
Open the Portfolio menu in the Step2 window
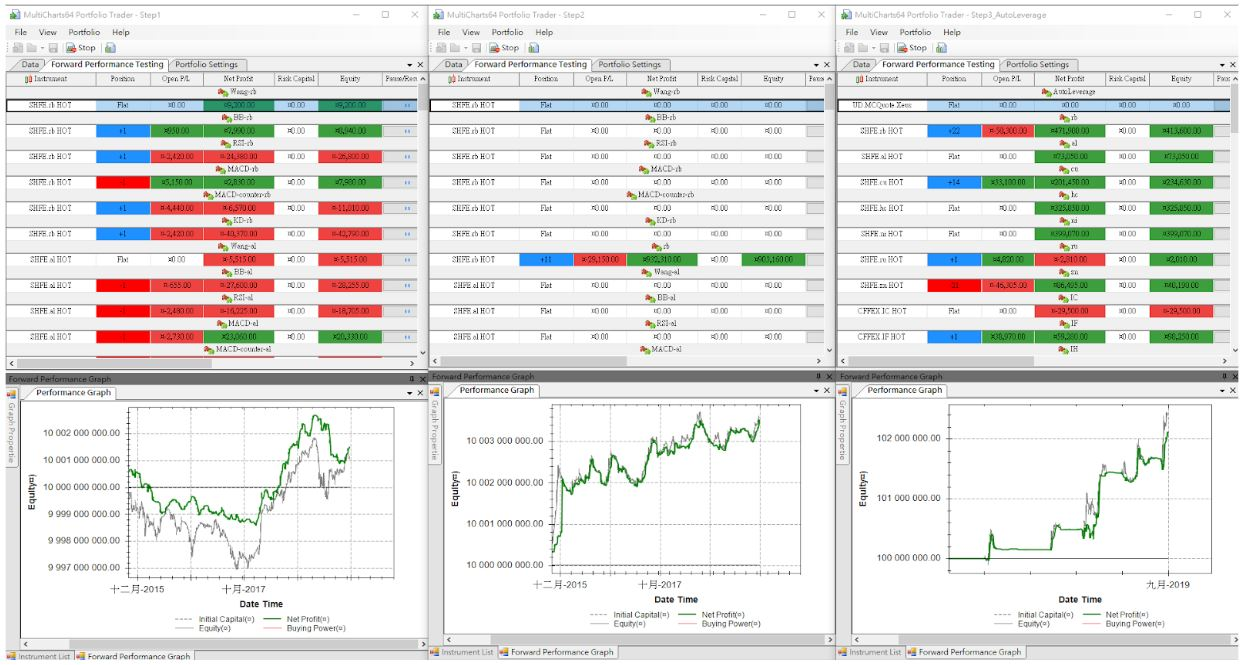[x=507, y=32]
